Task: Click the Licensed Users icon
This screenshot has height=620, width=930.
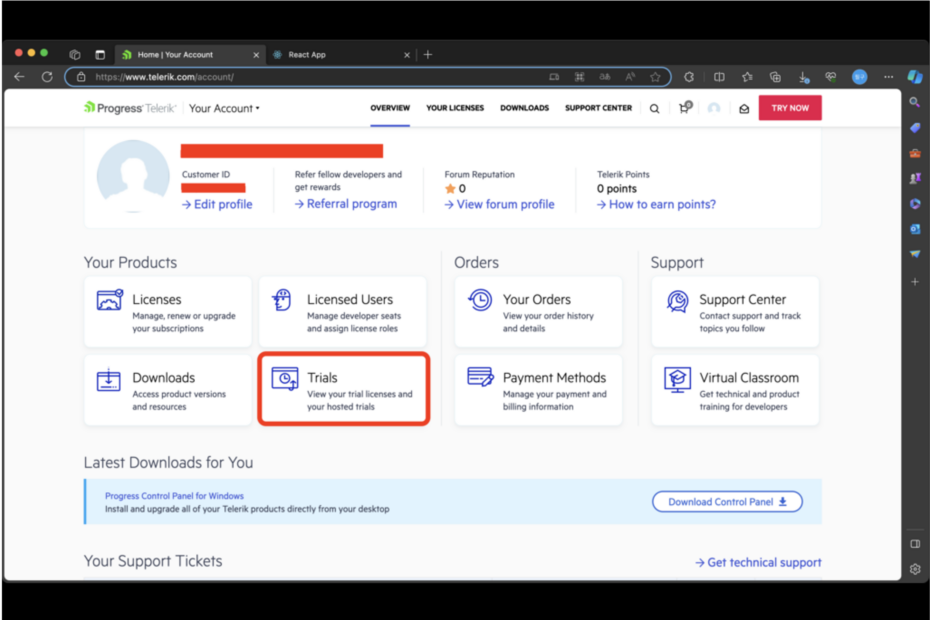Action: pos(282,300)
